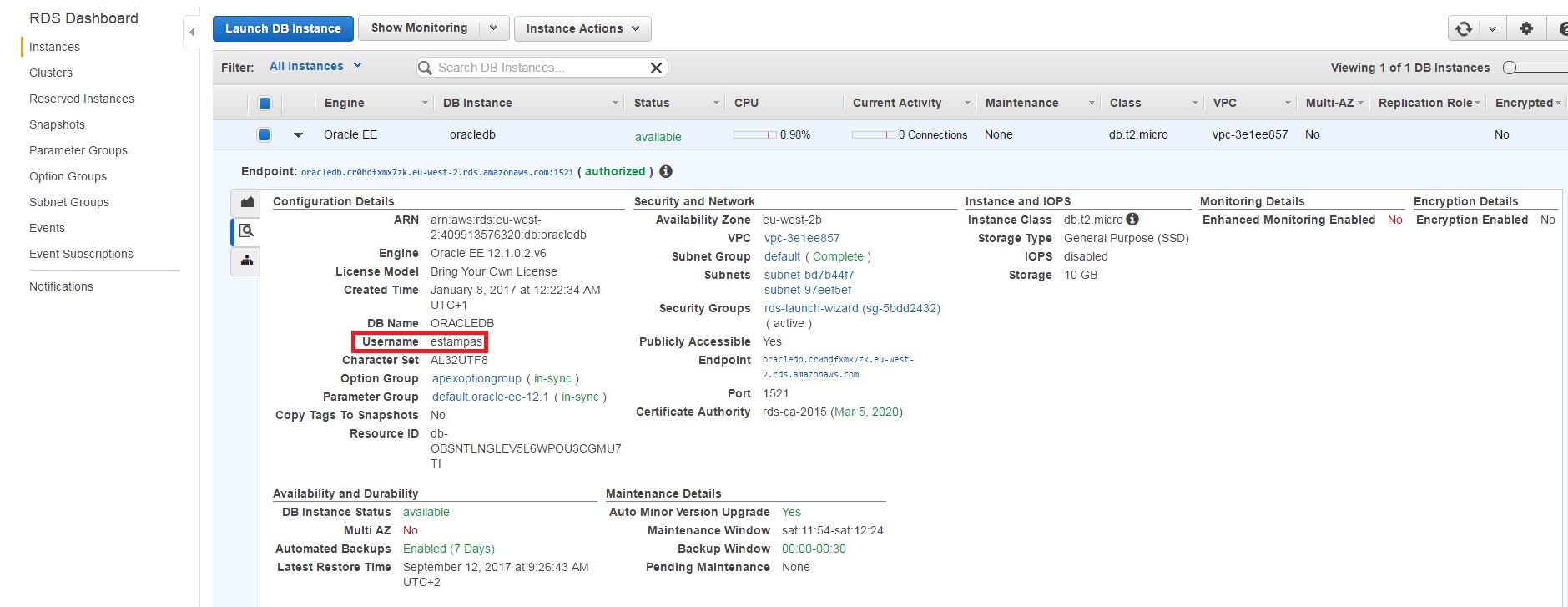Open the Replication Role column dropdown arrow
Viewport: 1568px width, 607px height.
click(x=1478, y=103)
